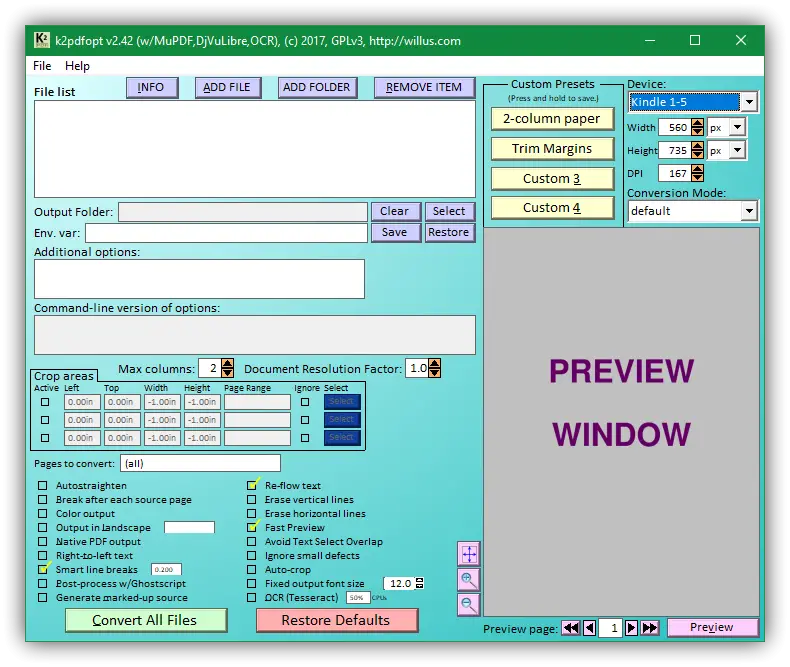The width and height of the screenshot is (790, 667).
Task: Click the DPI value stepper arrows
Action: click(697, 173)
